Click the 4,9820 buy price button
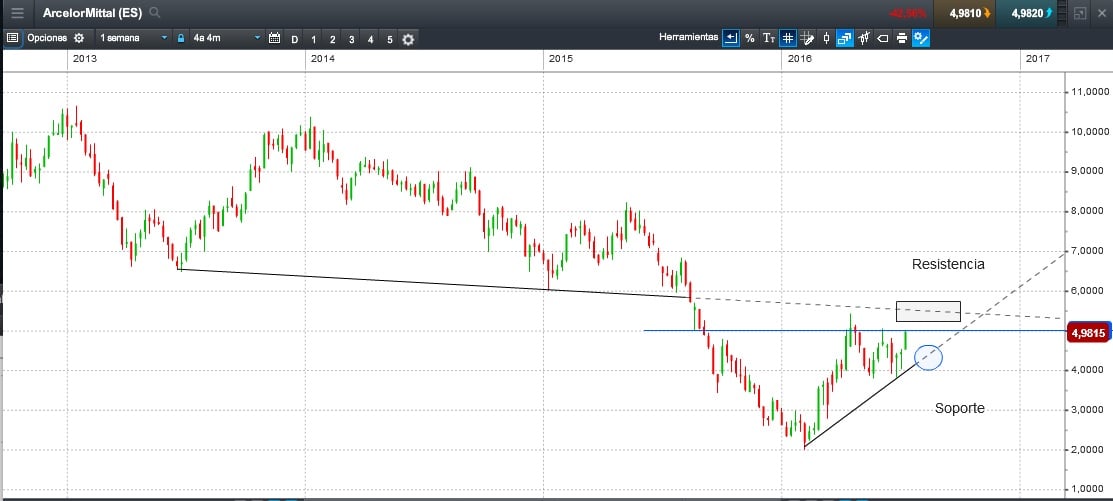This screenshot has width=1113, height=501. click(1031, 14)
